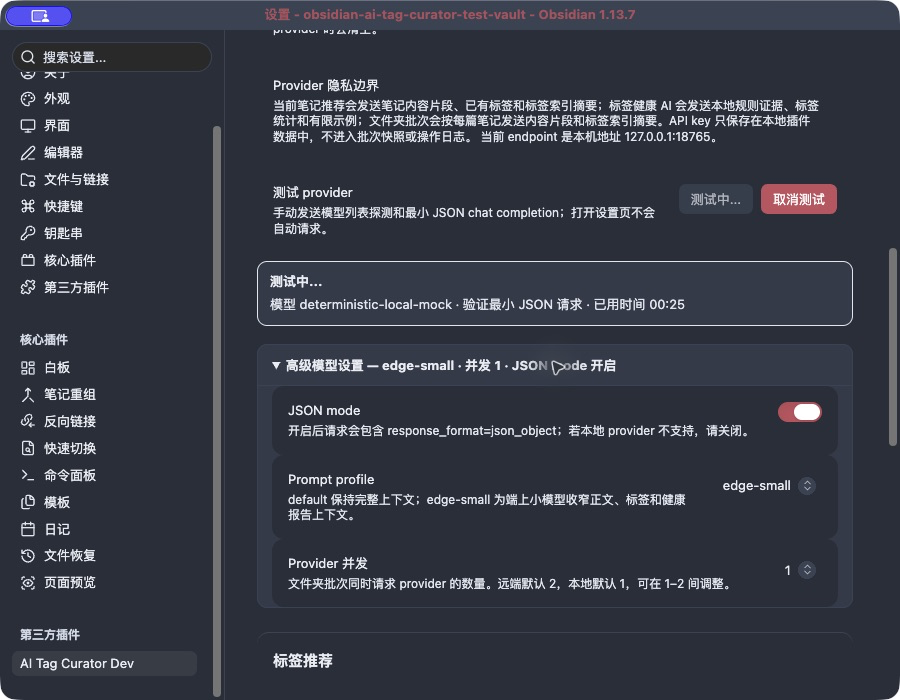Click the file icon for 快速切换
This screenshot has height=700, width=900.
pyautogui.click(x=28, y=449)
